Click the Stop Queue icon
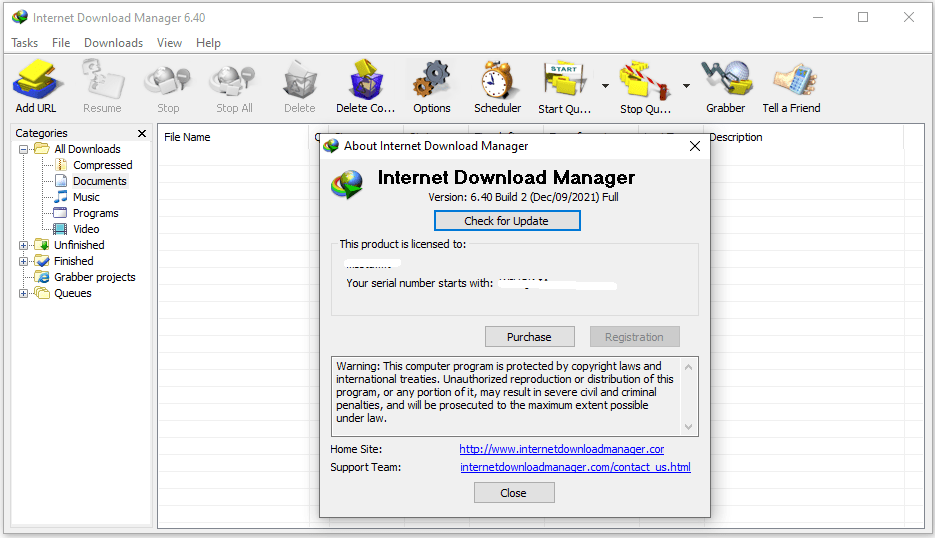The width and height of the screenshot is (935, 538). tap(645, 79)
